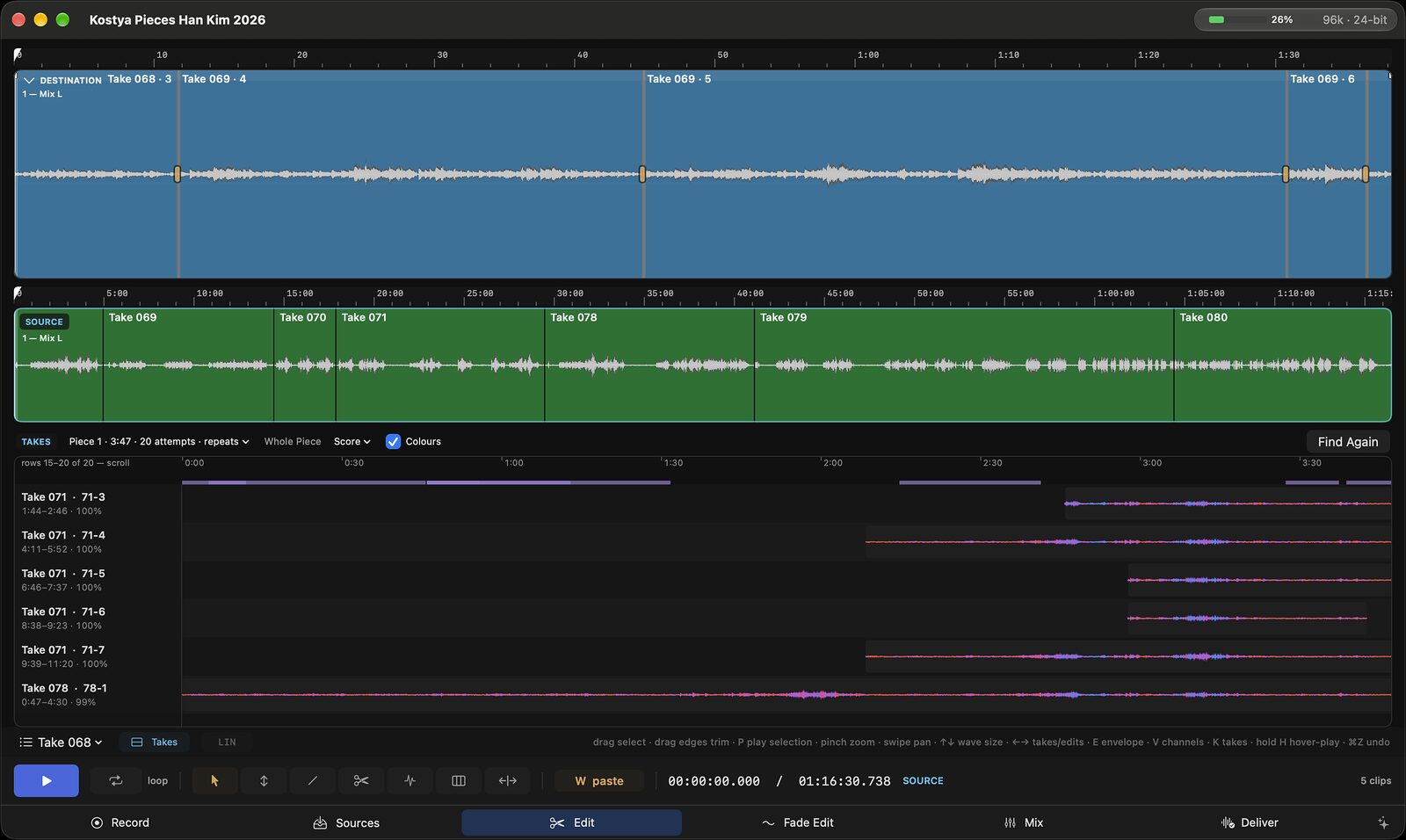
Task: Click the Find Again button
Action: (1348, 441)
